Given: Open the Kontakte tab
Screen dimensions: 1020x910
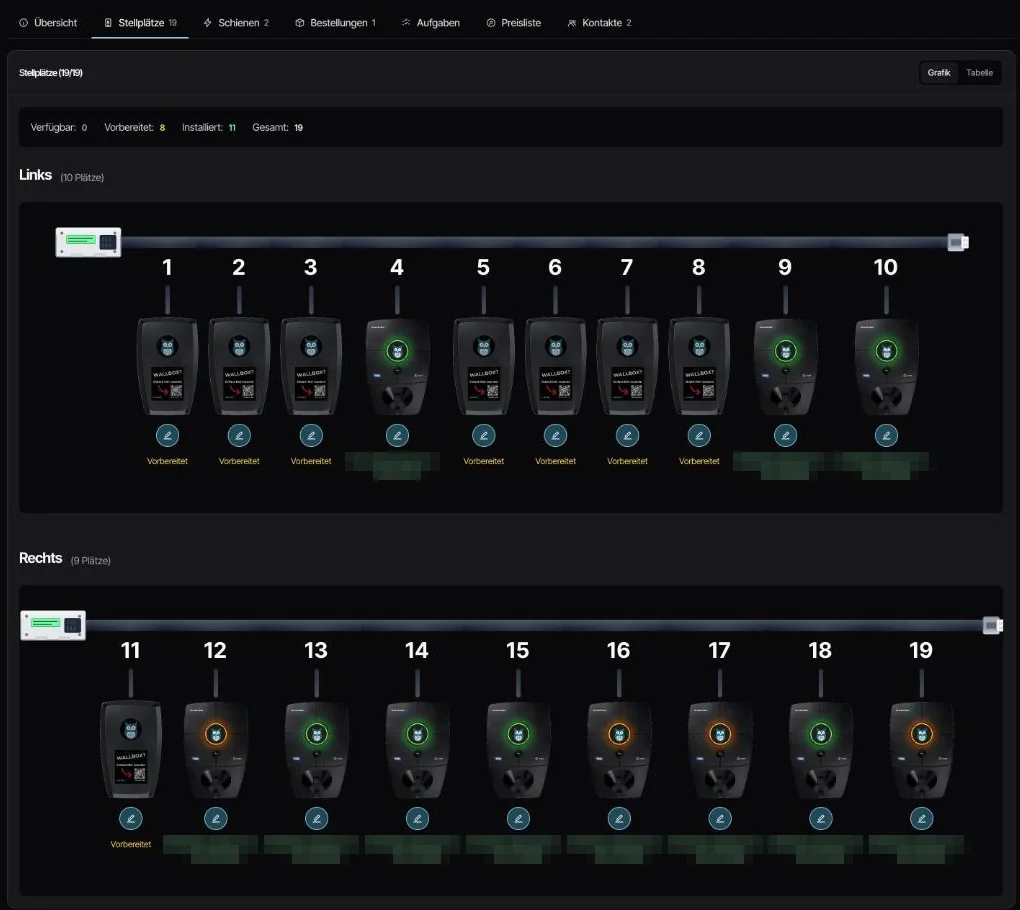Looking at the screenshot, I should 600,23.
